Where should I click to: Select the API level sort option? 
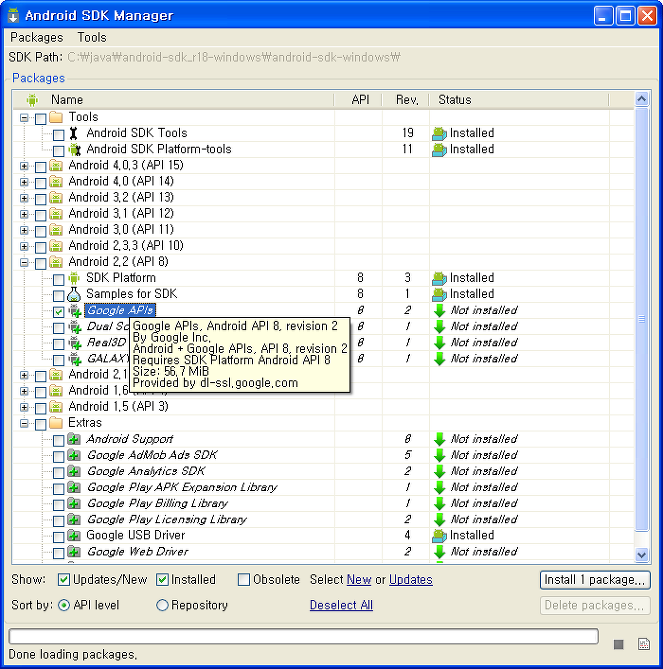click(64, 605)
